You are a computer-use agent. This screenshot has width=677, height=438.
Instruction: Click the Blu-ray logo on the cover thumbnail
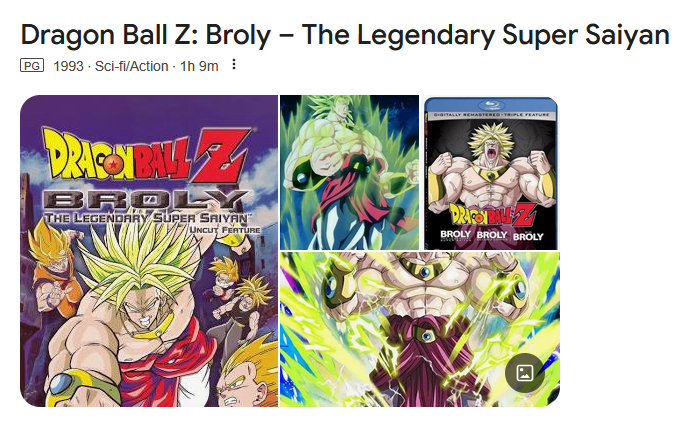[x=492, y=104]
